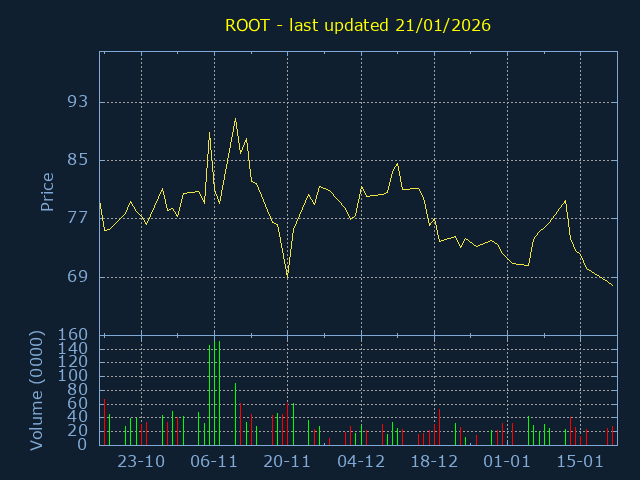The width and height of the screenshot is (640, 480).
Task: Click the 69 price tick label
Action: point(78,277)
